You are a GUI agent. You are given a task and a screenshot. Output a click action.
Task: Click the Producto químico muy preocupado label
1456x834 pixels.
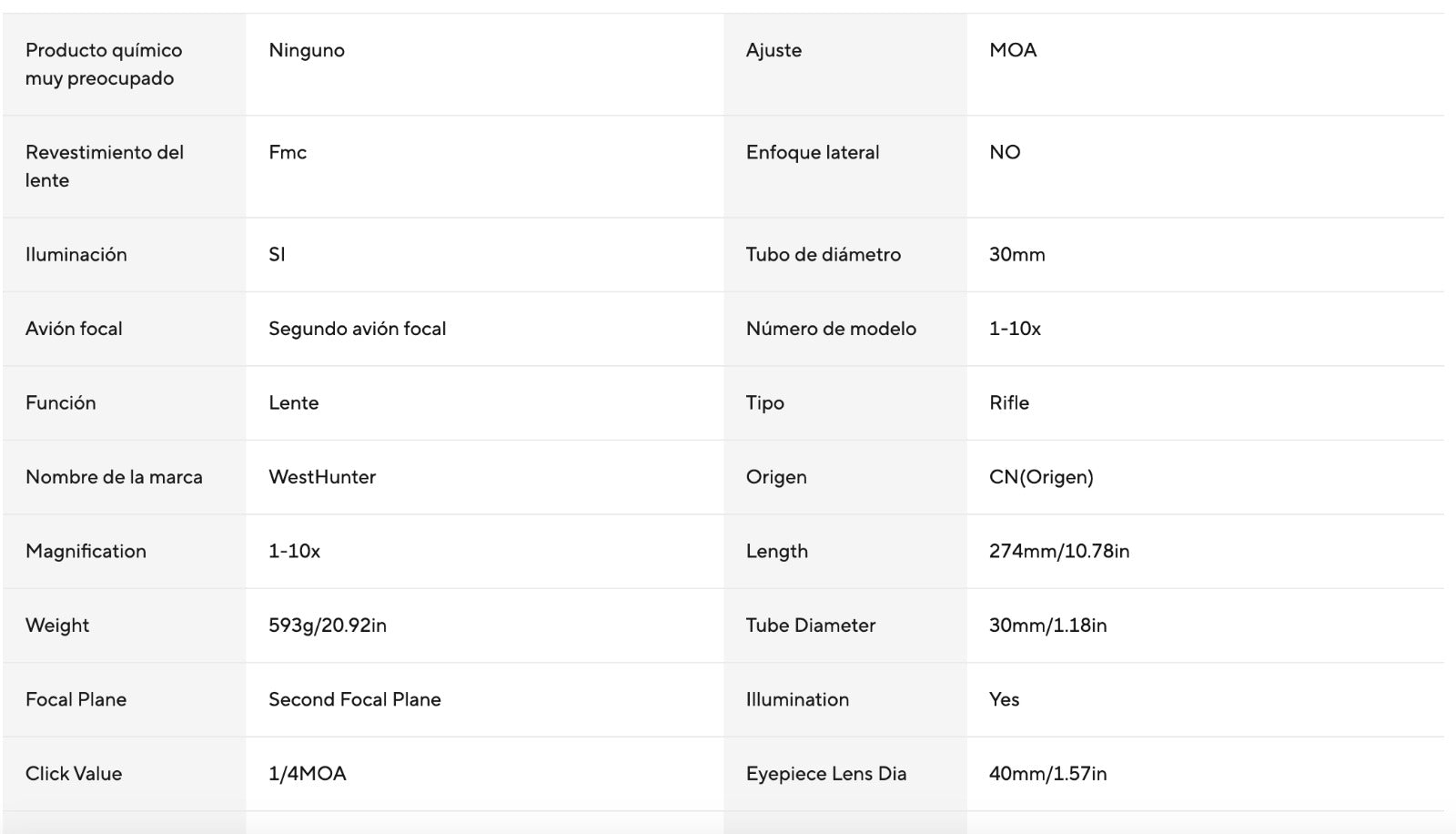pyautogui.click(x=104, y=64)
